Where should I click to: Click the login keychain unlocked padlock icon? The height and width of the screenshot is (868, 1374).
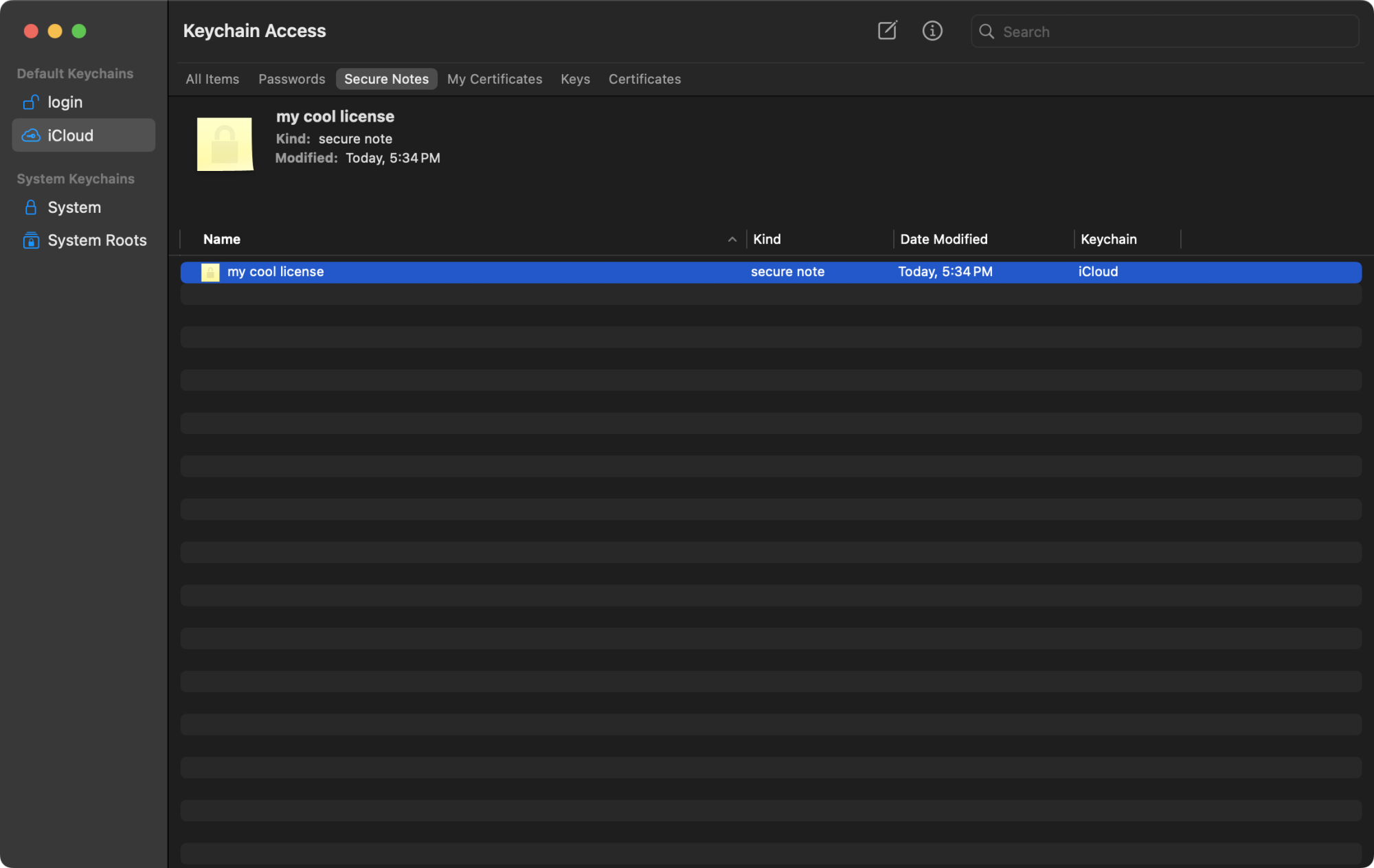(x=31, y=102)
